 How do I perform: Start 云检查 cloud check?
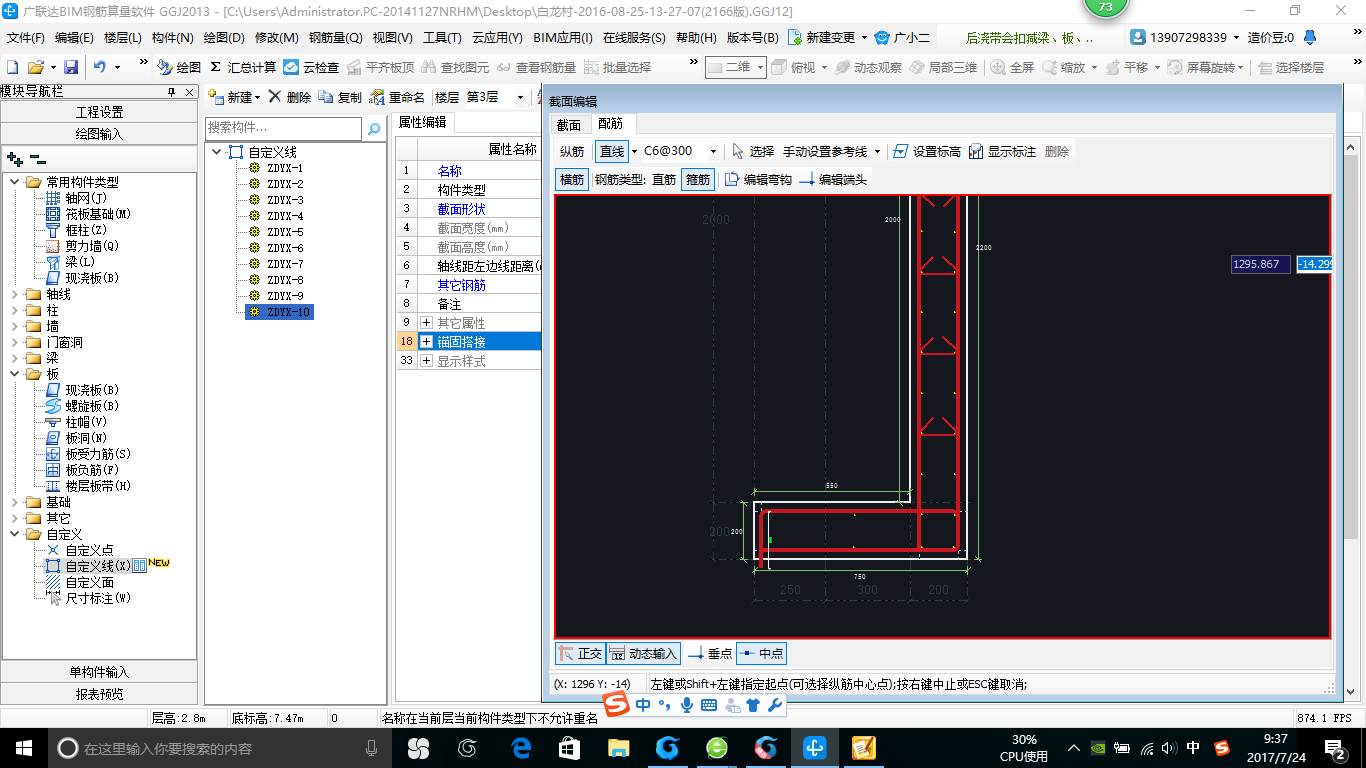click(311, 67)
